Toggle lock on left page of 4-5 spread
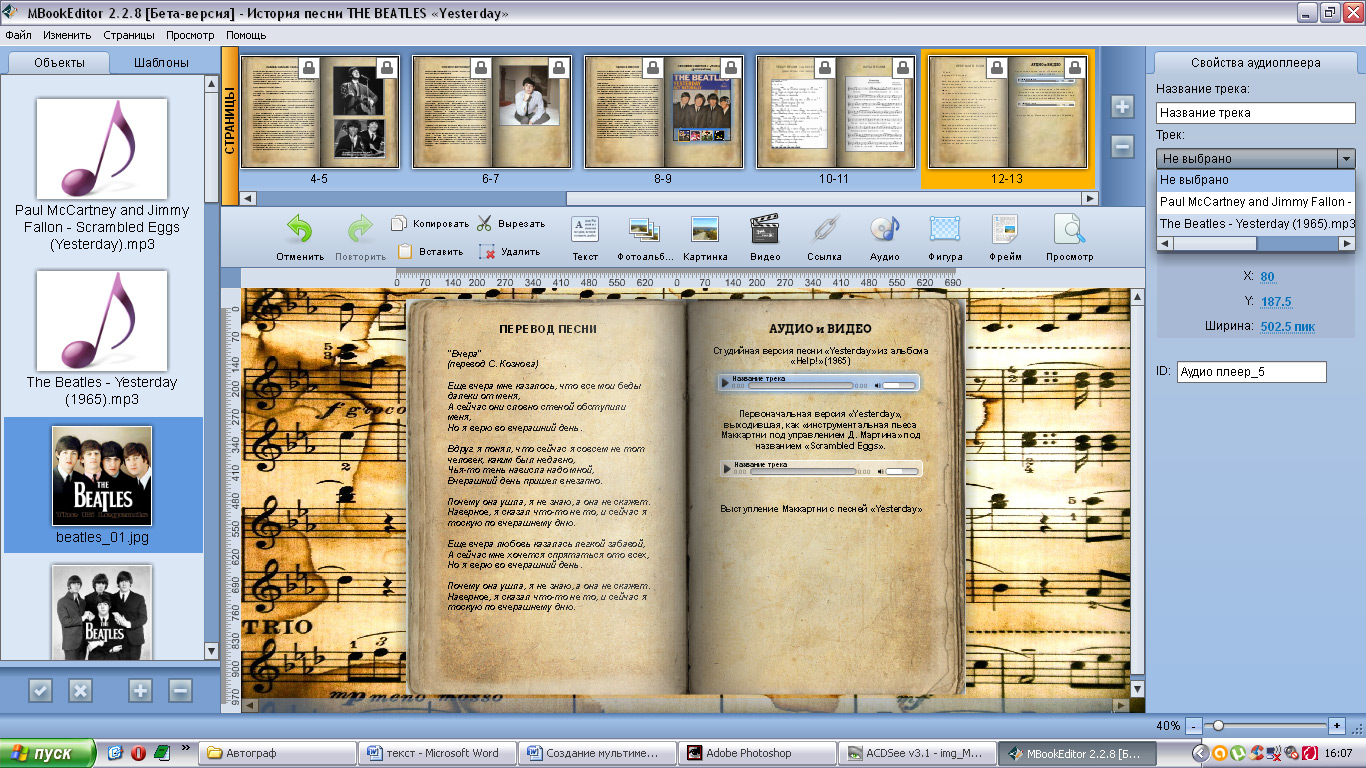 (310, 67)
